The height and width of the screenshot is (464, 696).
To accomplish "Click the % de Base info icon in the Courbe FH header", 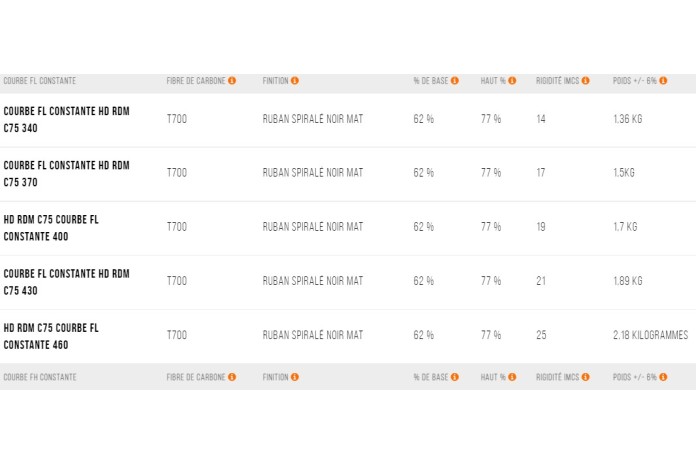I will click(x=454, y=377).
